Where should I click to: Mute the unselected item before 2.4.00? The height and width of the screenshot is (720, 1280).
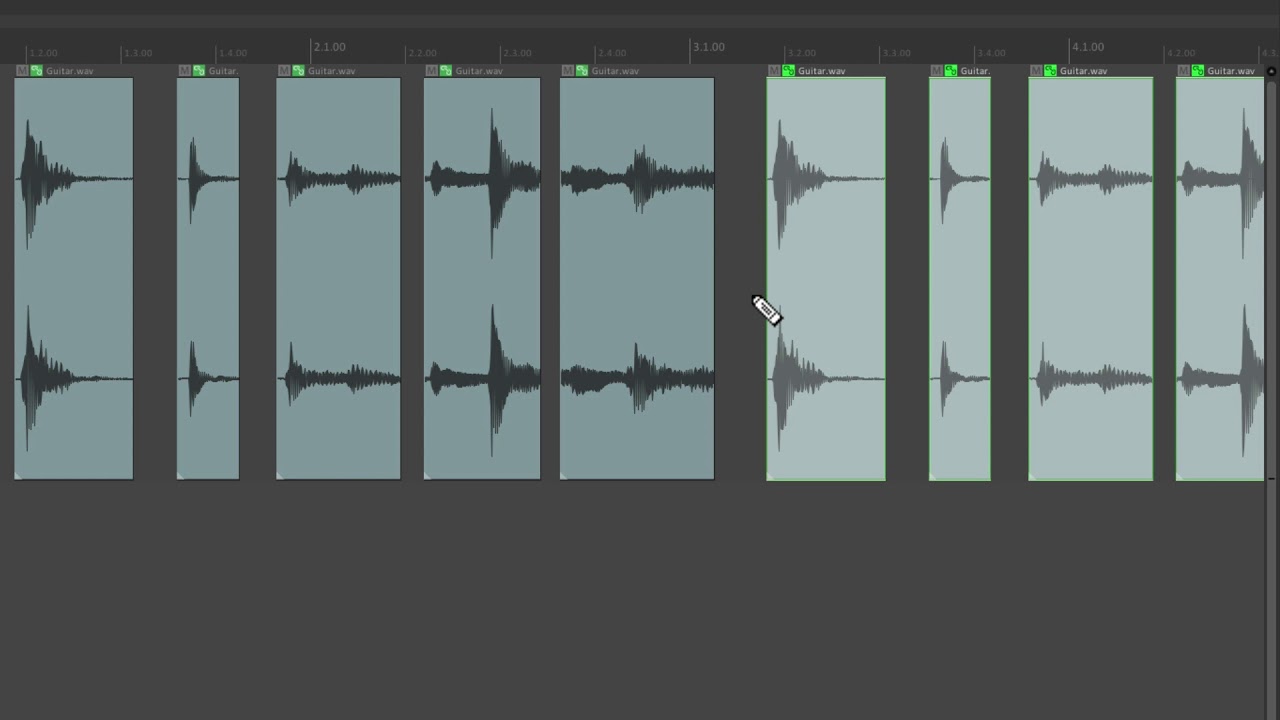567,71
